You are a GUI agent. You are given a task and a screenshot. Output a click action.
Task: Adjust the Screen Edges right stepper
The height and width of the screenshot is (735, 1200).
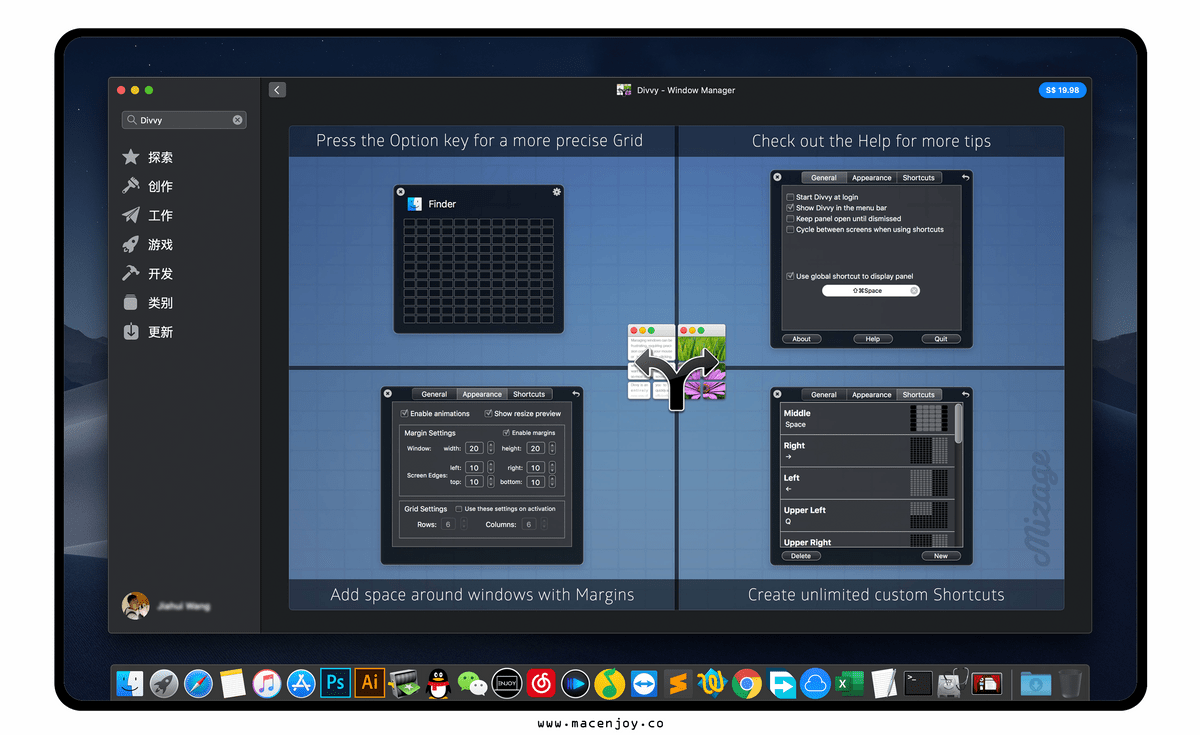(x=552, y=467)
